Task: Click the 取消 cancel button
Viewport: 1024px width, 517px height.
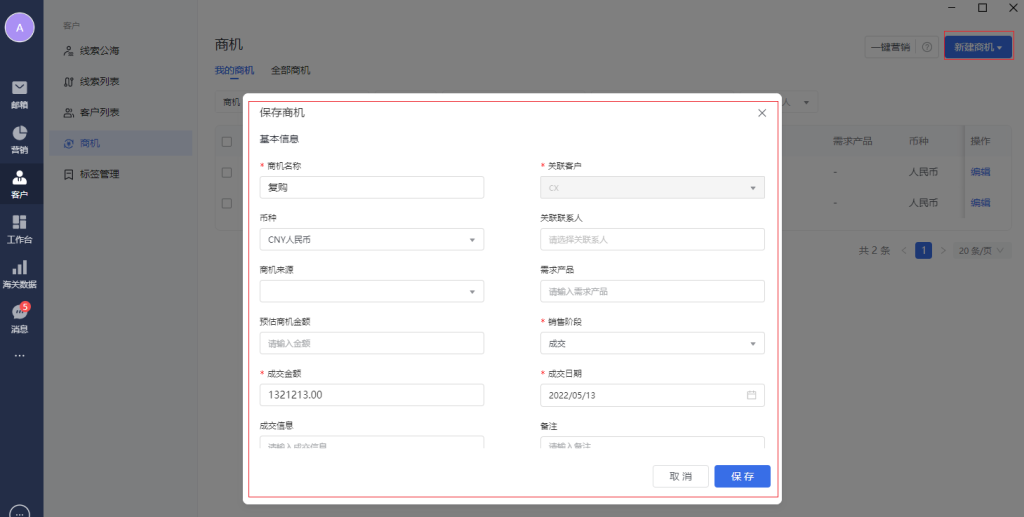Action: click(680, 476)
